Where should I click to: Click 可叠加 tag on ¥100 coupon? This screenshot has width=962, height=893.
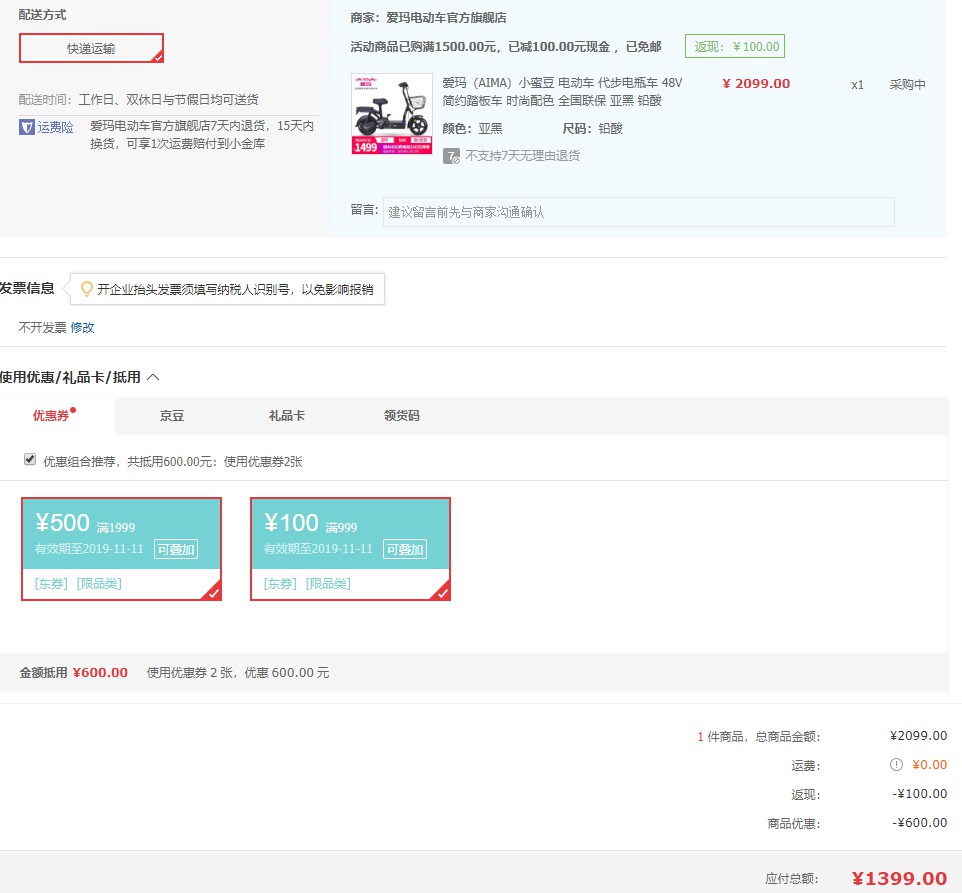pyautogui.click(x=404, y=550)
